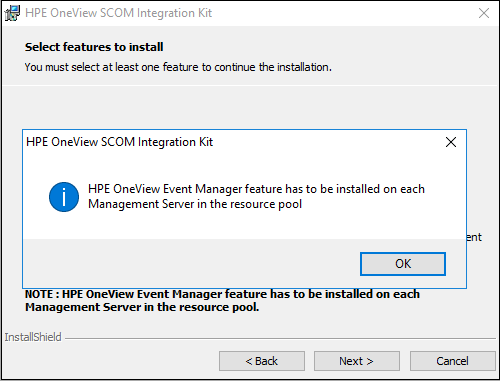Close the HPE OneView message dialog

451,142
